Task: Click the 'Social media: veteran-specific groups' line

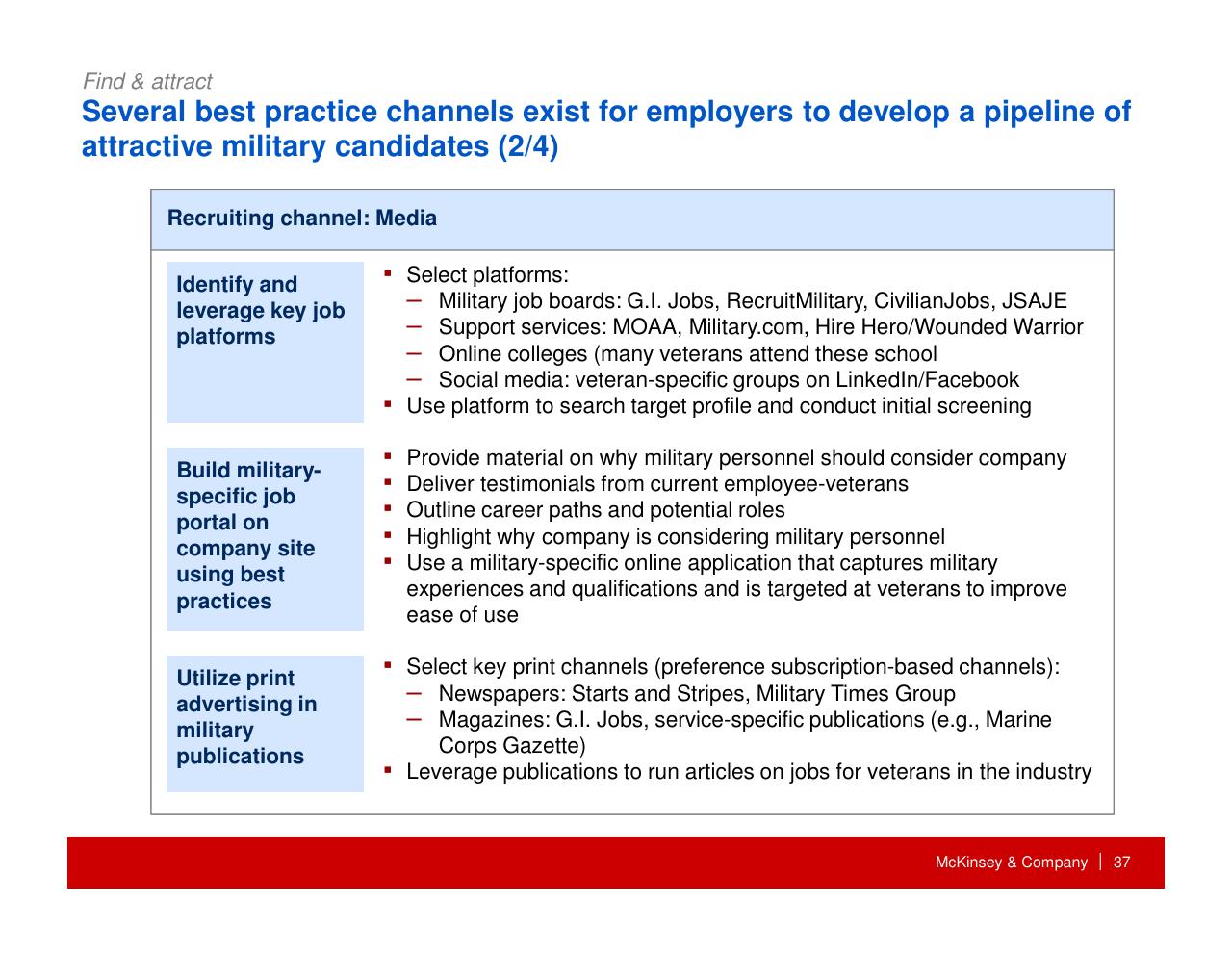Action: tap(729, 380)
